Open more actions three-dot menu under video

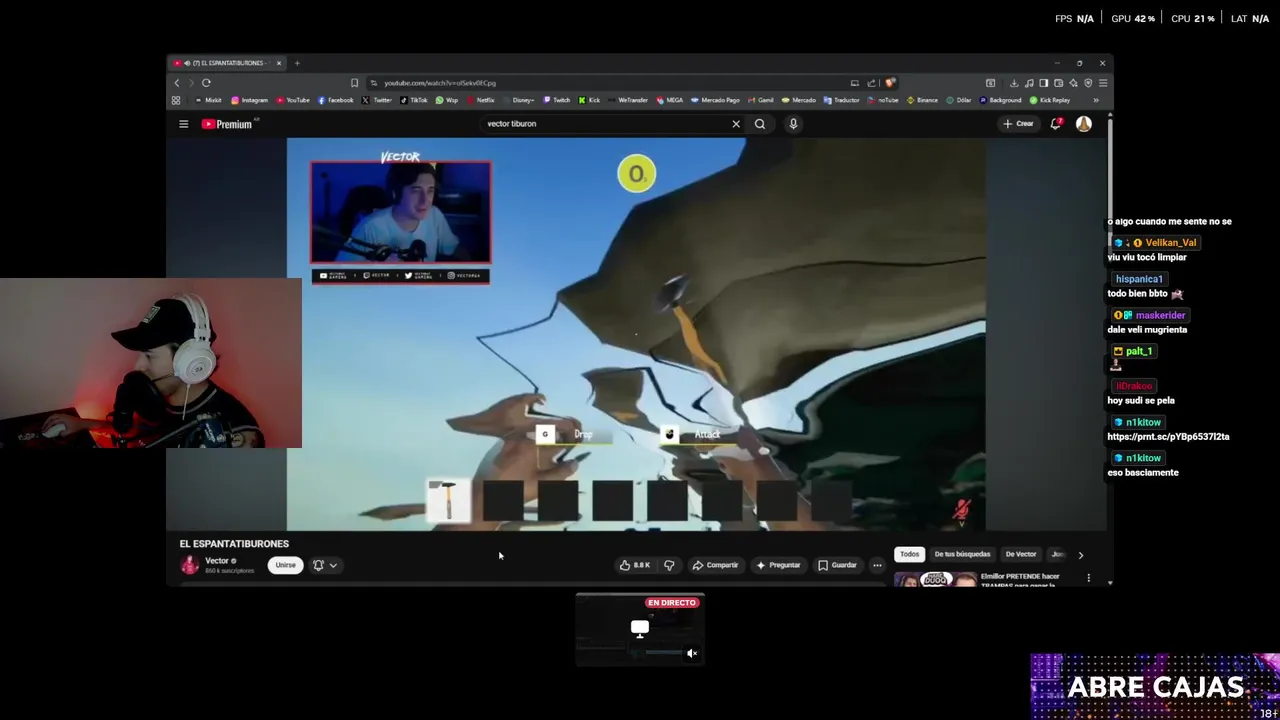pyautogui.click(x=877, y=565)
